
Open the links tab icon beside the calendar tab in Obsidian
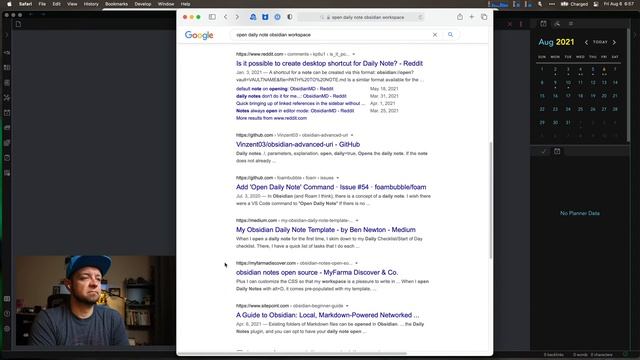(557, 24)
